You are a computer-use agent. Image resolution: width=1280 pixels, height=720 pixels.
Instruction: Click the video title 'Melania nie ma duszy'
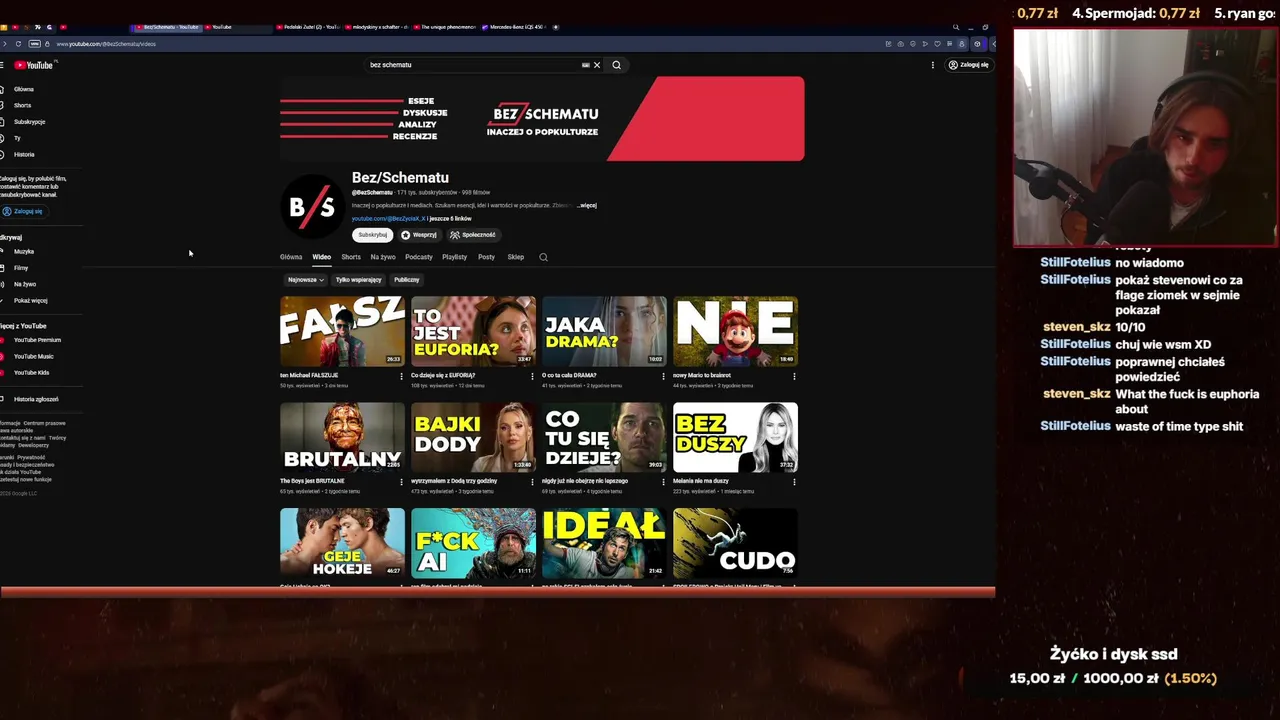[x=701, y=481]
